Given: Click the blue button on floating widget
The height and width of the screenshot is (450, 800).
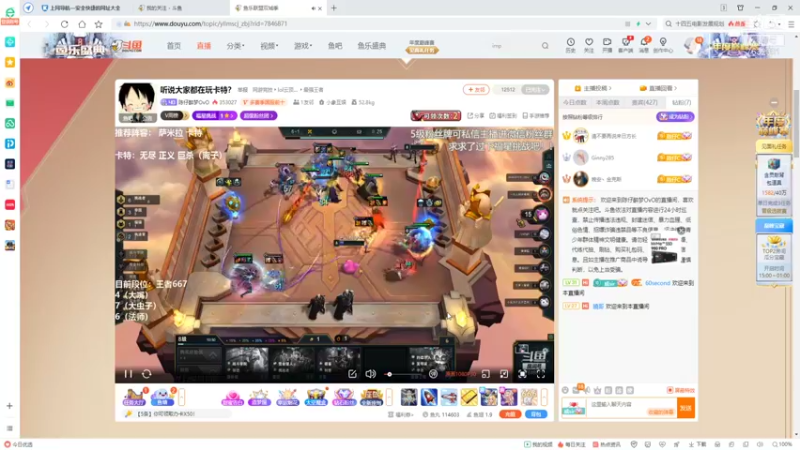Looking at the screenshot, I should (773, 226).
